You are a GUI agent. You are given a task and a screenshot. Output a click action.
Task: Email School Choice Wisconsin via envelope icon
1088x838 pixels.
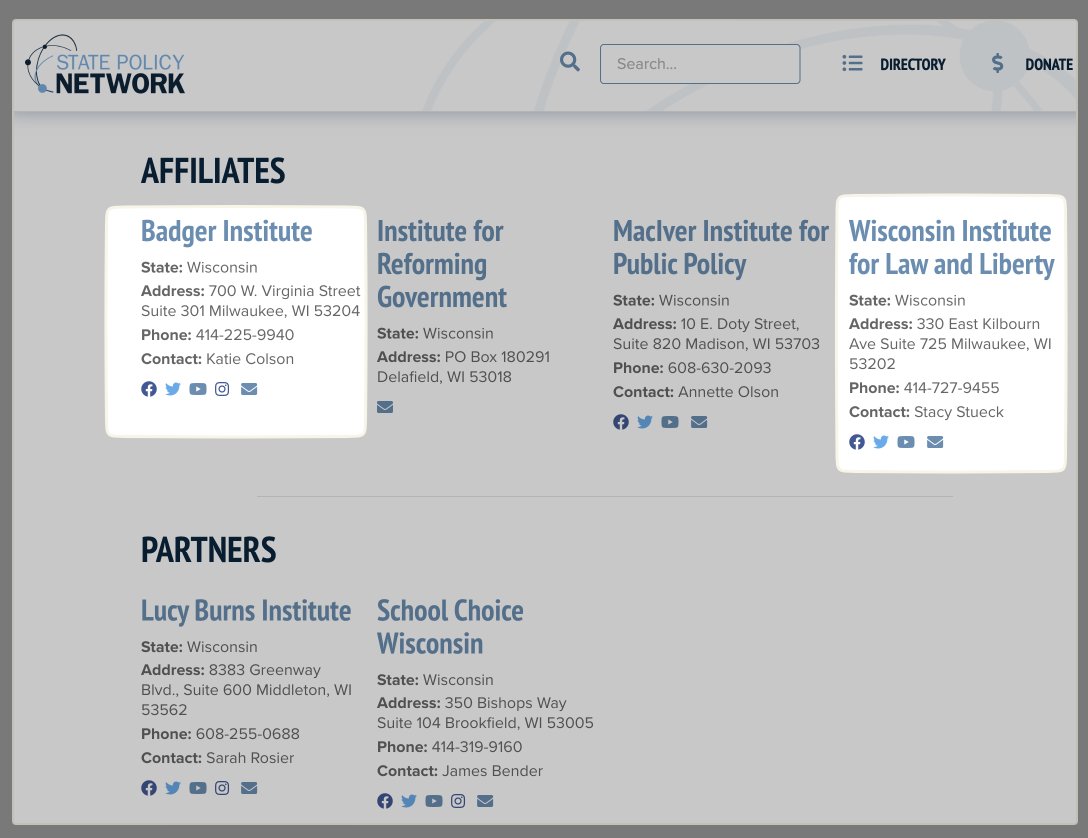(x=485, y=801)
